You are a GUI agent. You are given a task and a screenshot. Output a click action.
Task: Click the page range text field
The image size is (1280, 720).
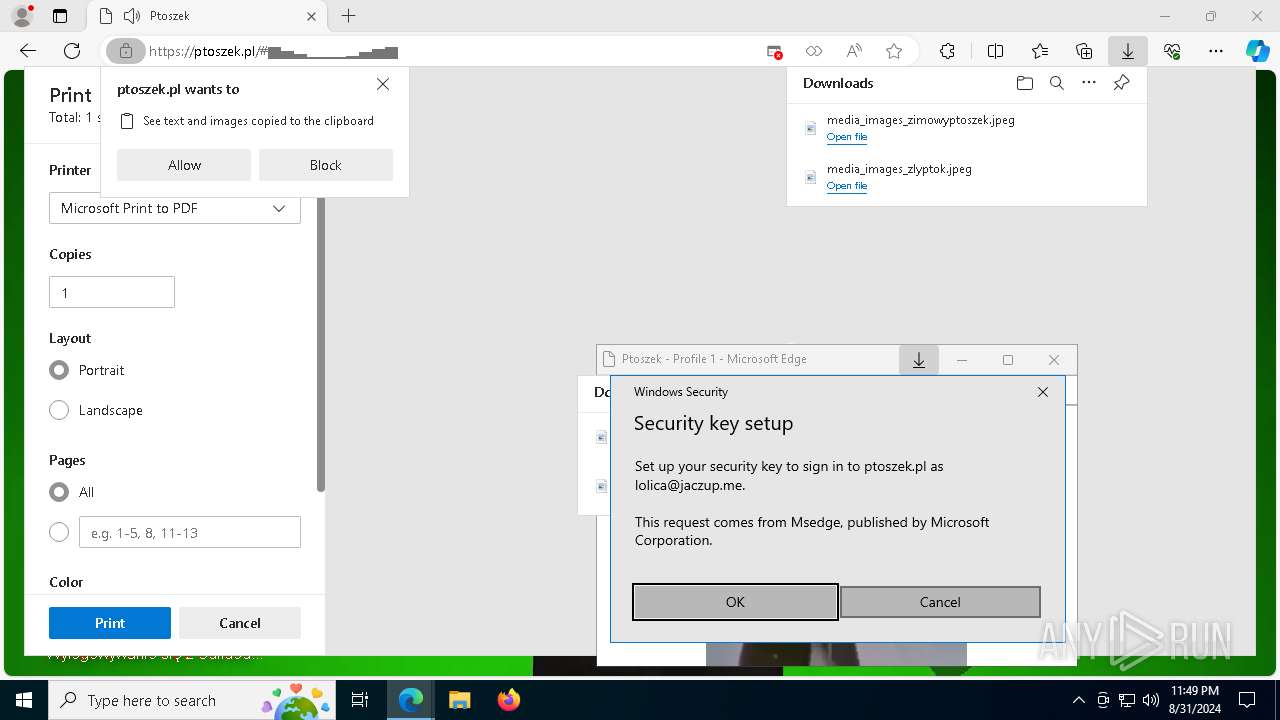(190, 532)
